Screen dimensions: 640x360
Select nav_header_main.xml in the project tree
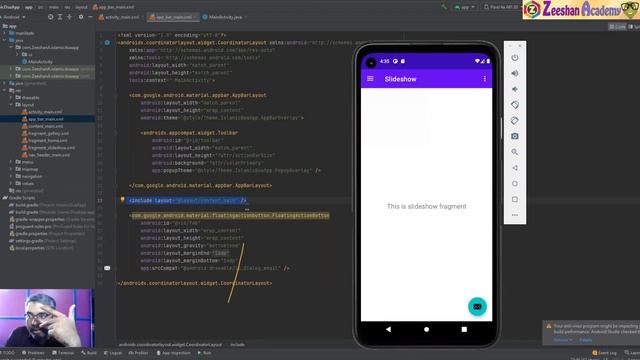click(46, 155)
